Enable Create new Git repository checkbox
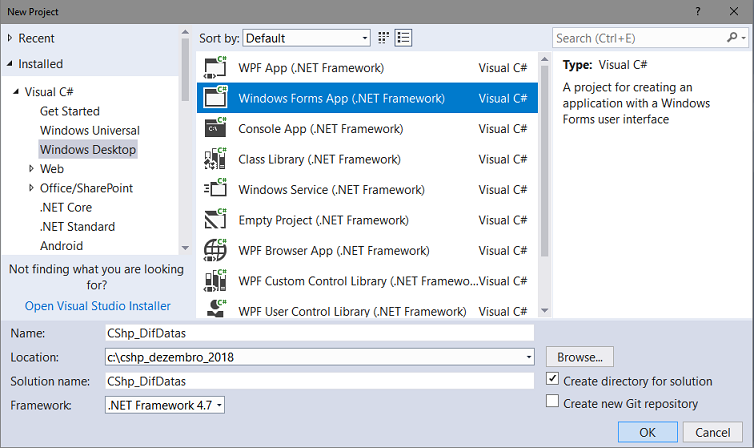The image size is (754, 448). tap(553, 401)
